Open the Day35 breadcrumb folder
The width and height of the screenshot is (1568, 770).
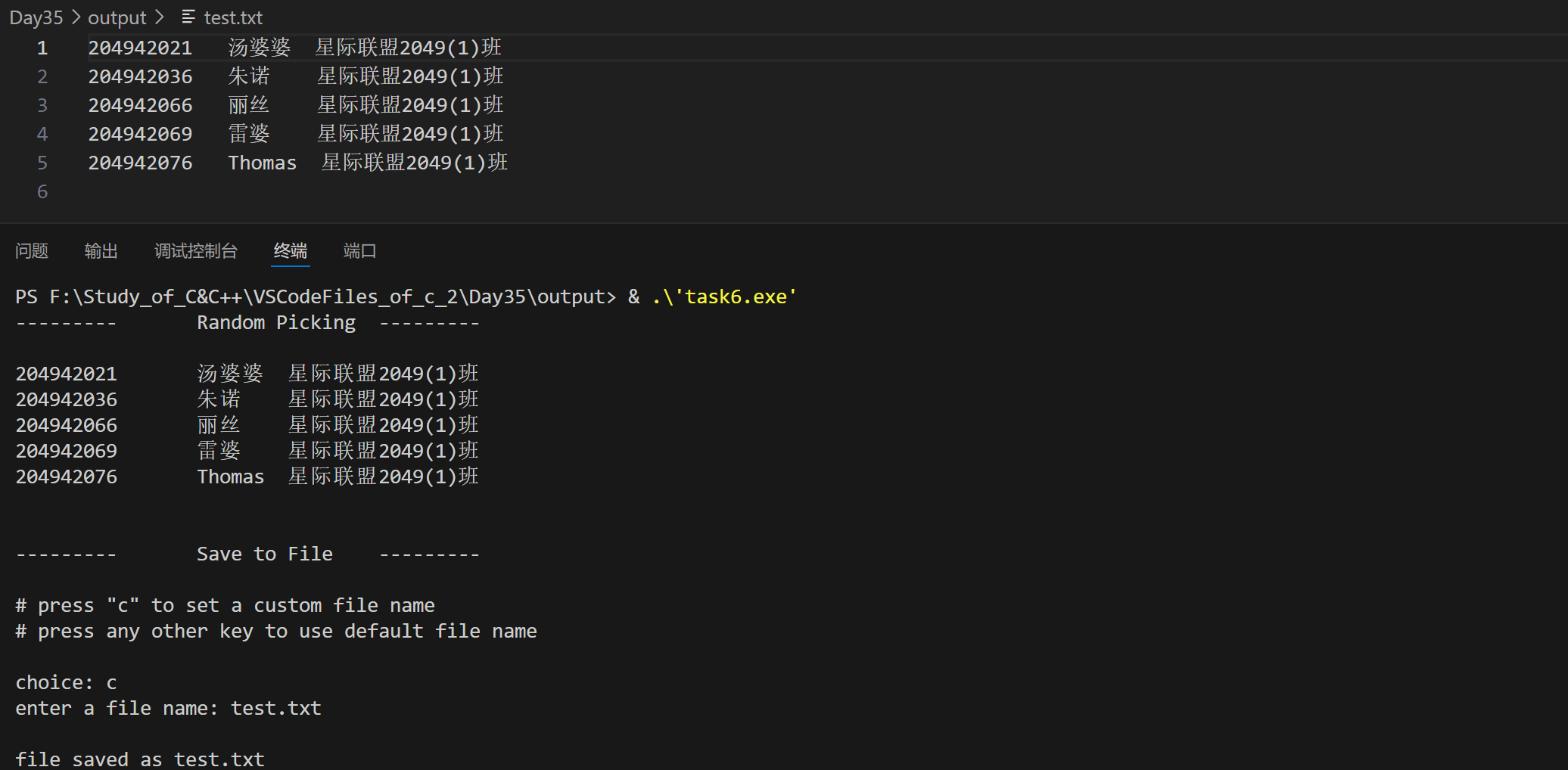click(x=36, y=17)
